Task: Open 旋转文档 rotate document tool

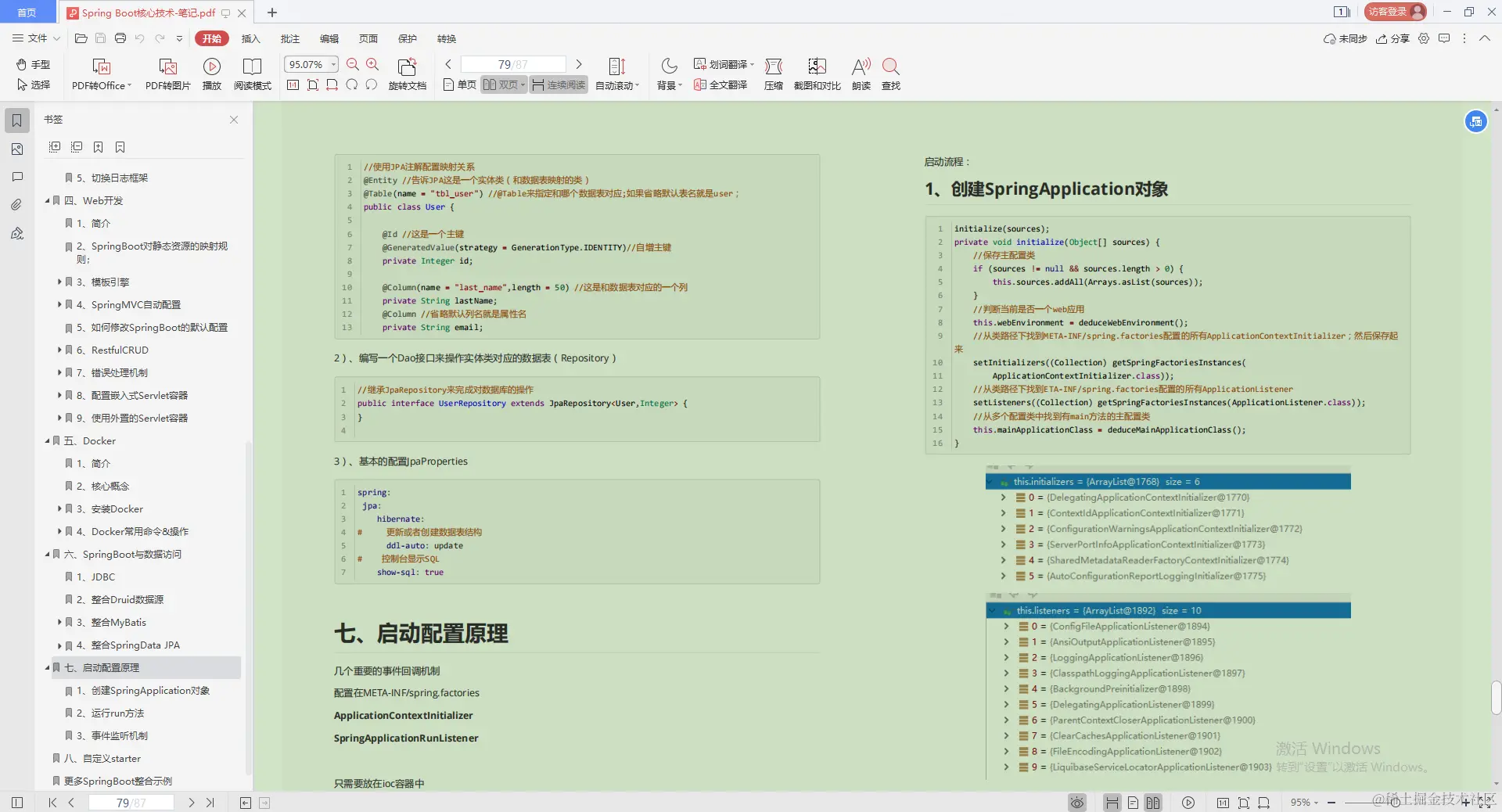Action: (408, 74)
